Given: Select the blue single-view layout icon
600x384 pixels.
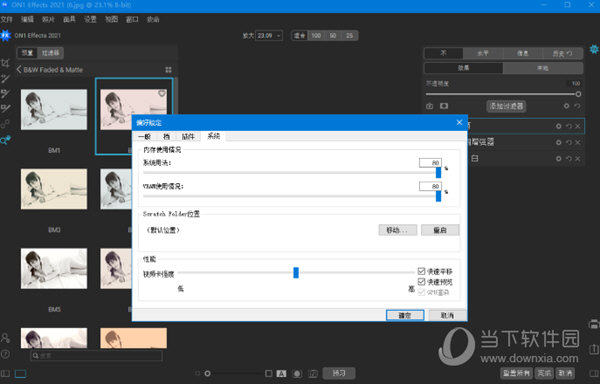Looking at the screenshot, I should [21, 374].
